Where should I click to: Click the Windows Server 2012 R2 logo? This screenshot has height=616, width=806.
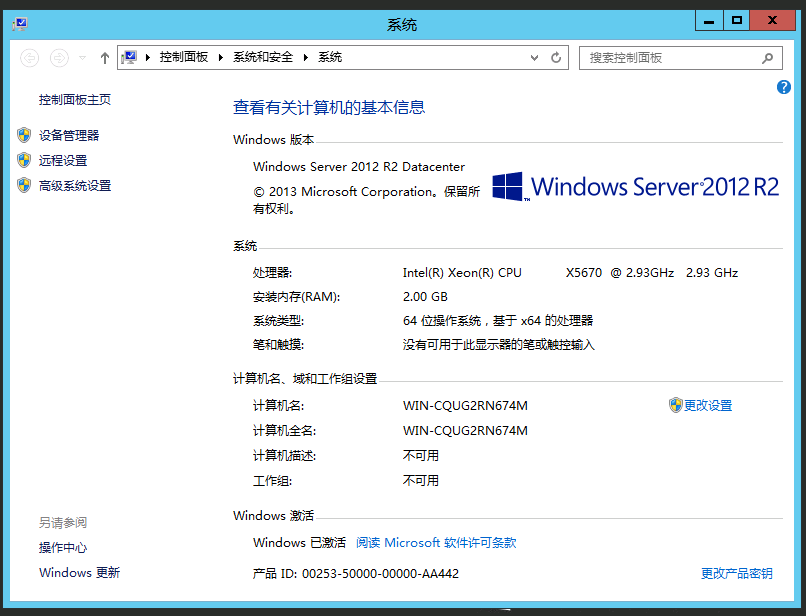pyautogui.click(x=635, y=187)
